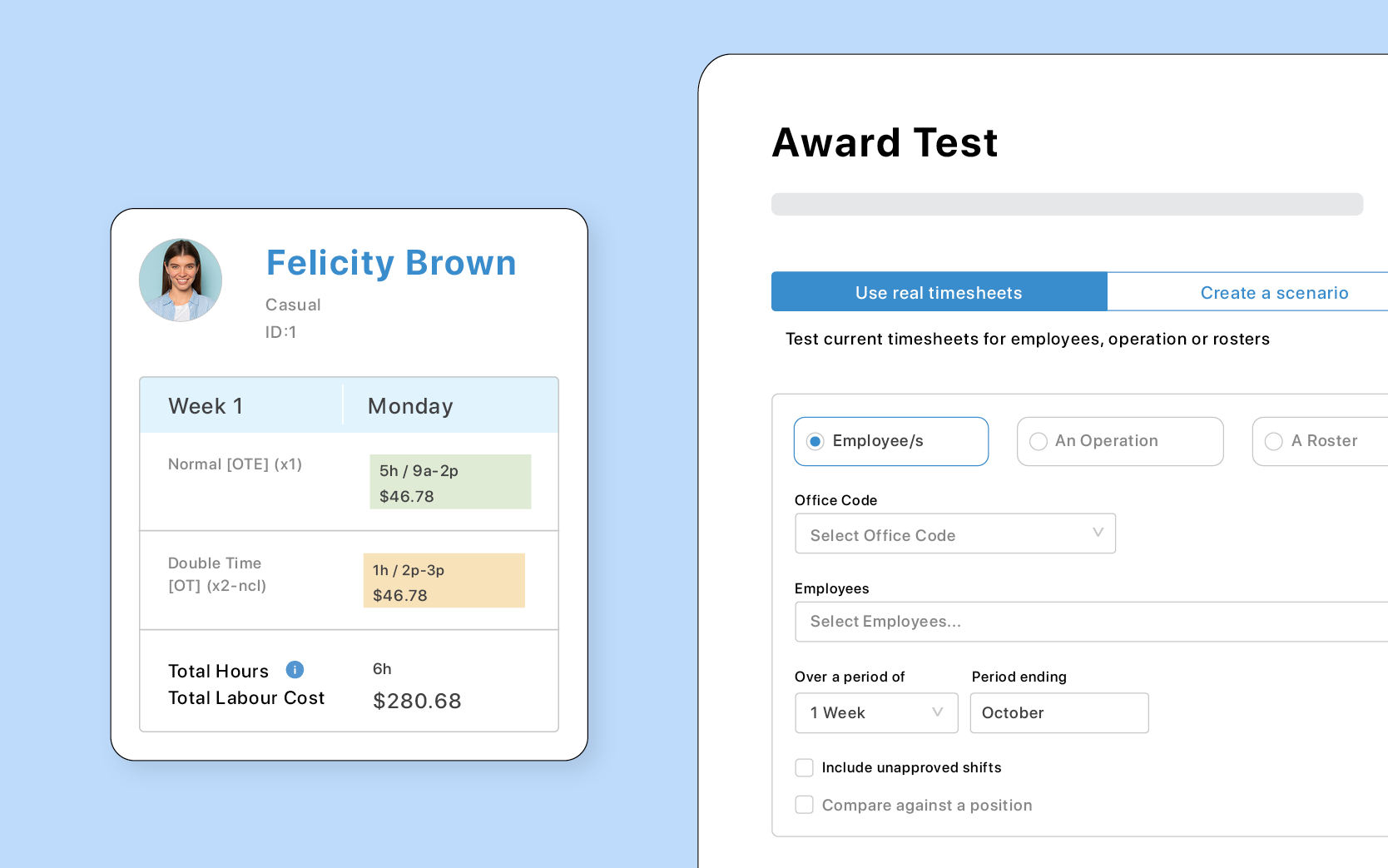Switch to Create a scenario tab
1388x868 pixels.
[1273, 292]
